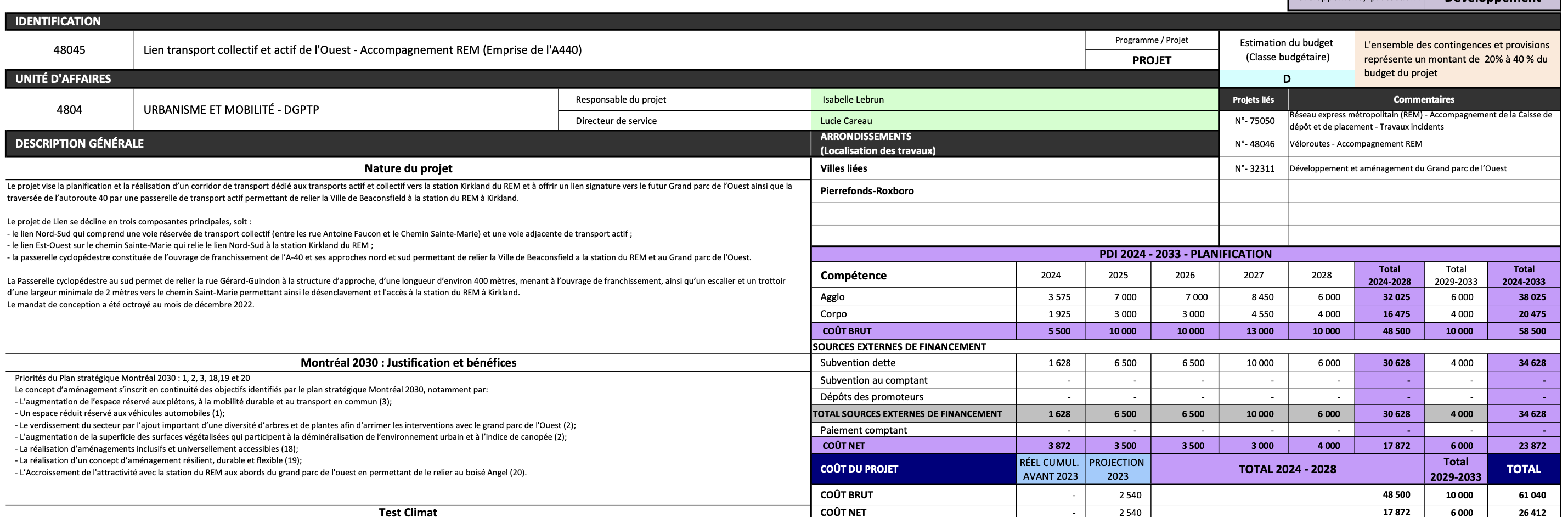
Task: Click 'Responsable du projet' label
Action: (x=621, y=99)
